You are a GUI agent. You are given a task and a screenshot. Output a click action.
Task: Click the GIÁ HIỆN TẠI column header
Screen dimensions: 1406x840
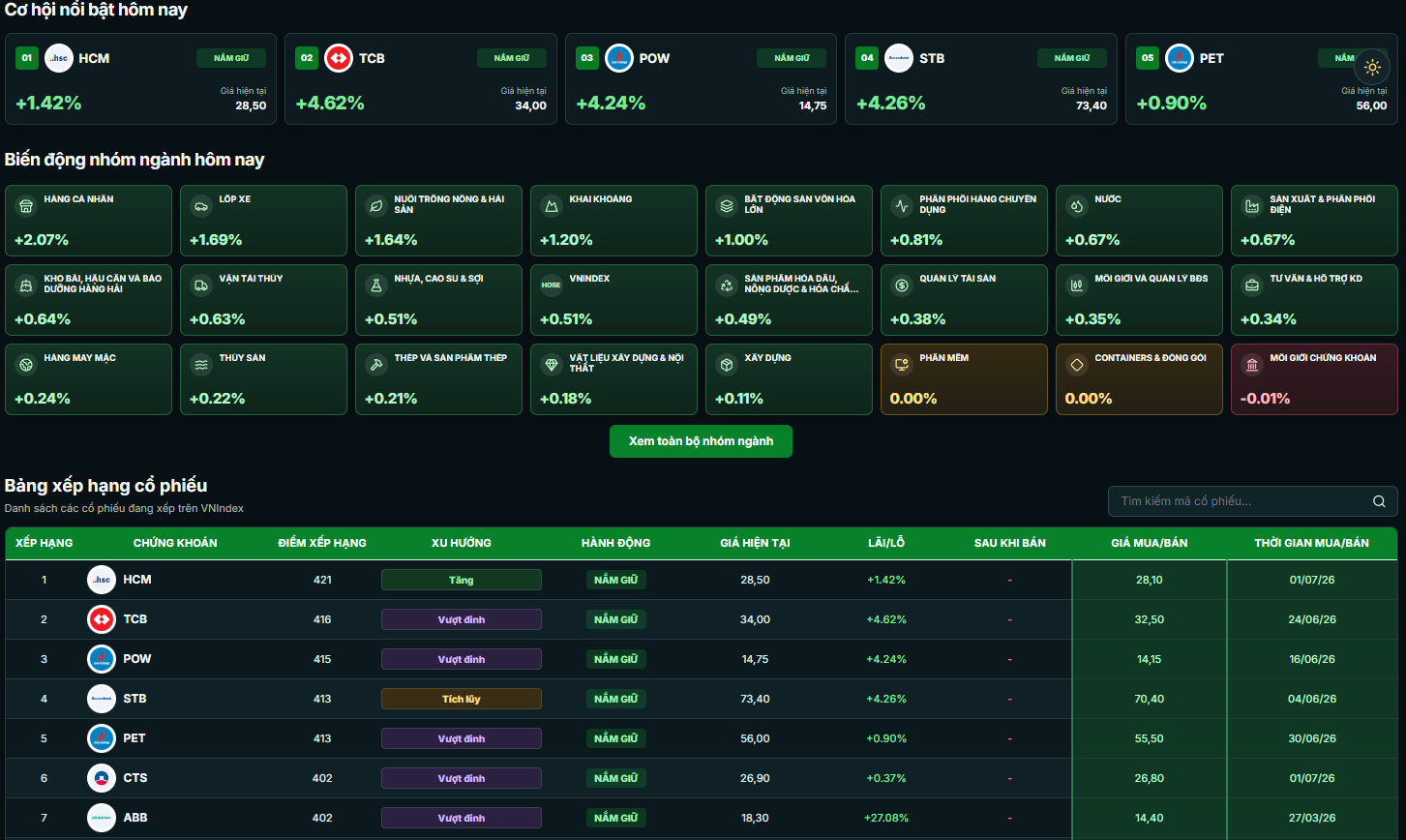click(x=755, y=543)
